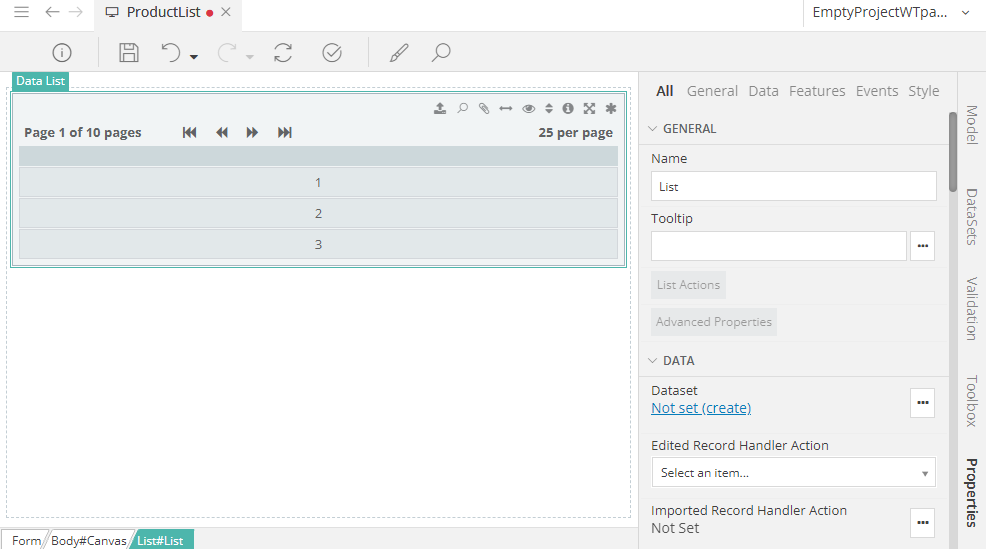Image resolution: width=986 pixels, height=549 pixels.
Task: Click the List Actions button
Action: point(688,285)
